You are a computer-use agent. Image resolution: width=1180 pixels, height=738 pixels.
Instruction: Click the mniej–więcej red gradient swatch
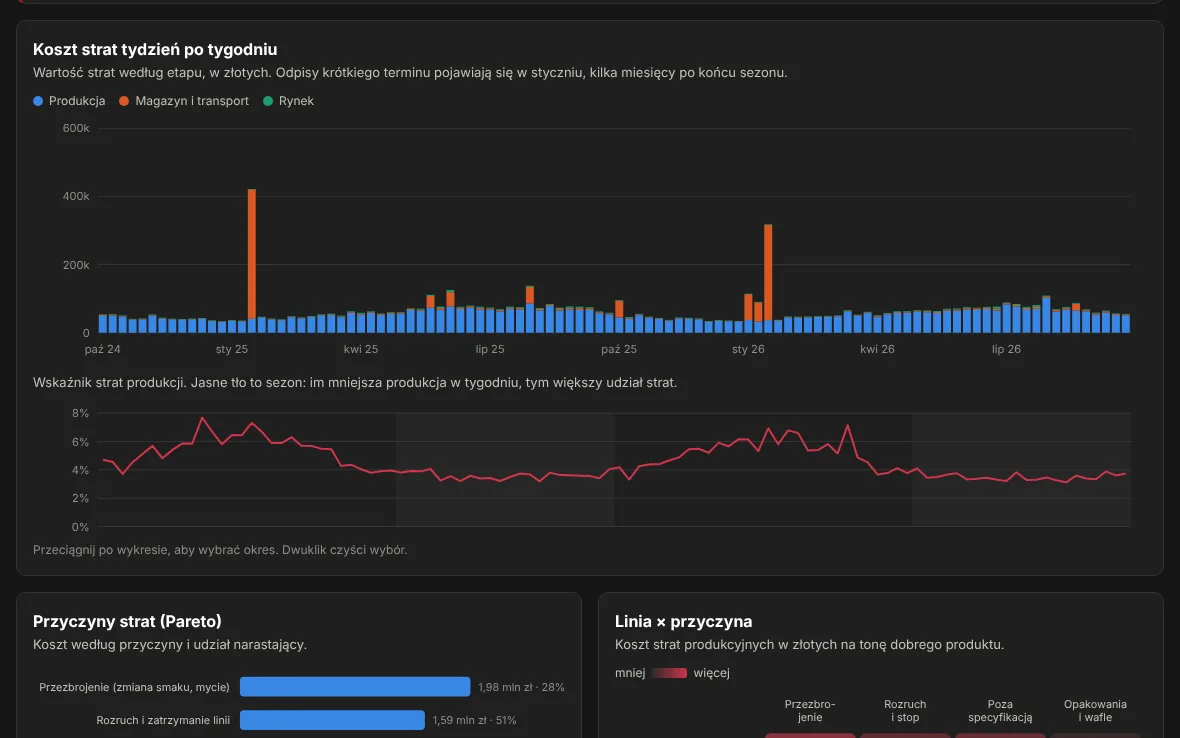pos(669,673)
